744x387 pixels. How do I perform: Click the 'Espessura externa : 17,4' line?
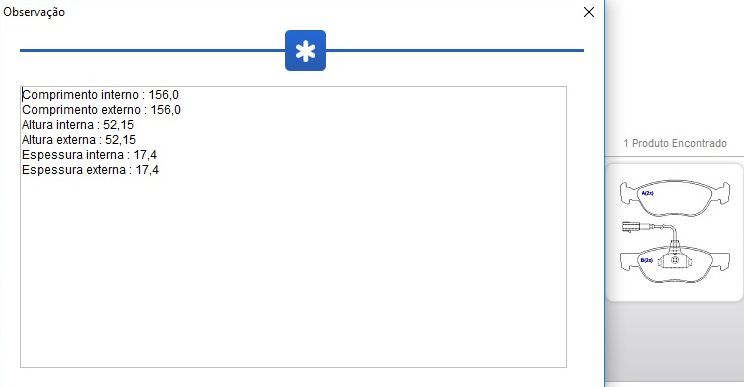[90, 170]
